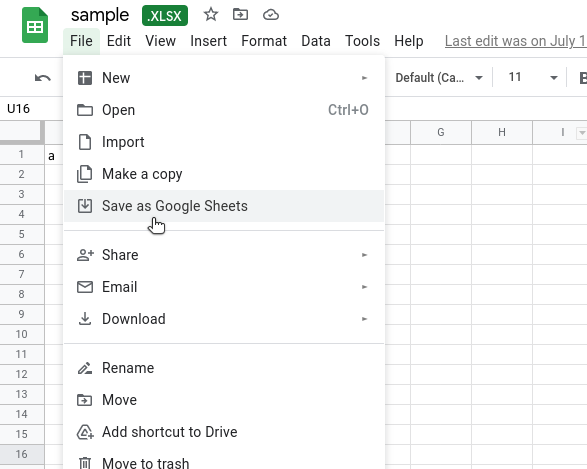Viewport: 587px width, 469px height.
Task: Open the Default (Ca... font dropdown
Action: click(439, 78)
